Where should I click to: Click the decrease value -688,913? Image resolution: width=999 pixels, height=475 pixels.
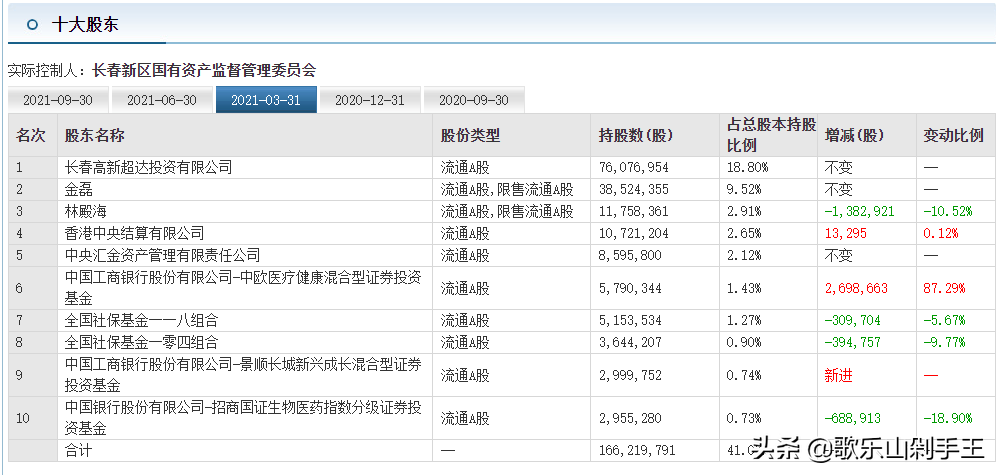(x=852, y=419)
